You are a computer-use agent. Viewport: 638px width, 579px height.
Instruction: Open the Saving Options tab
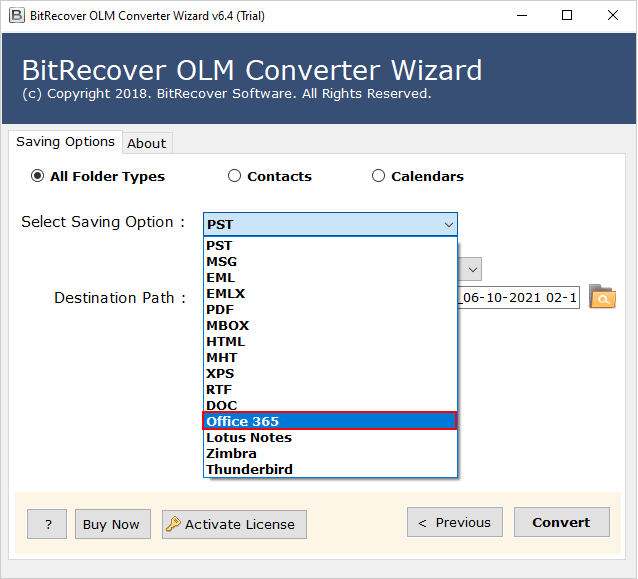[x=65, y=142]
